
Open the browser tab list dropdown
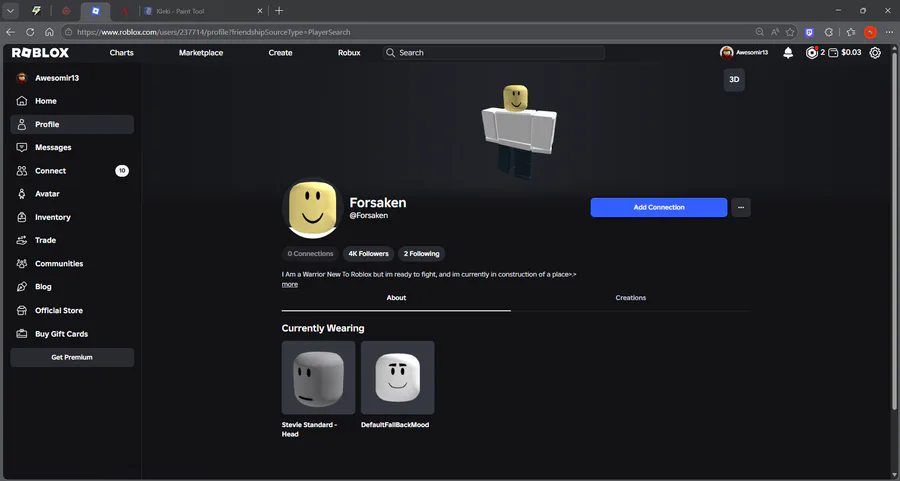[10, 11]
